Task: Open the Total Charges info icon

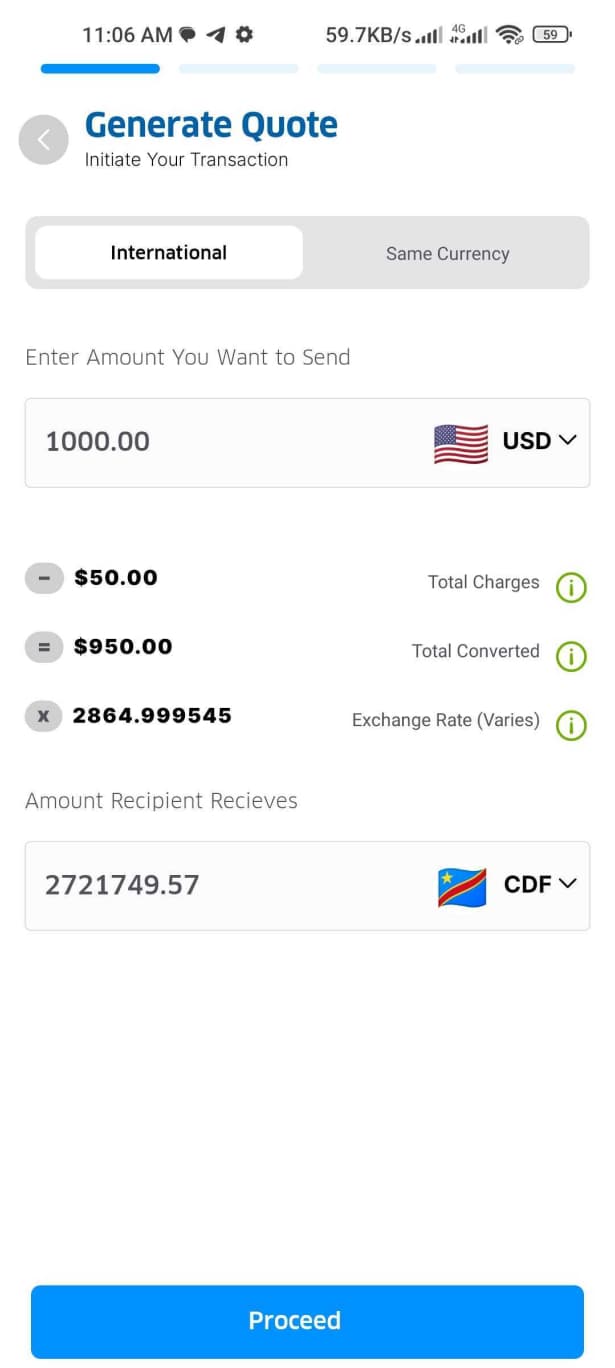Action: click(571, 588)
